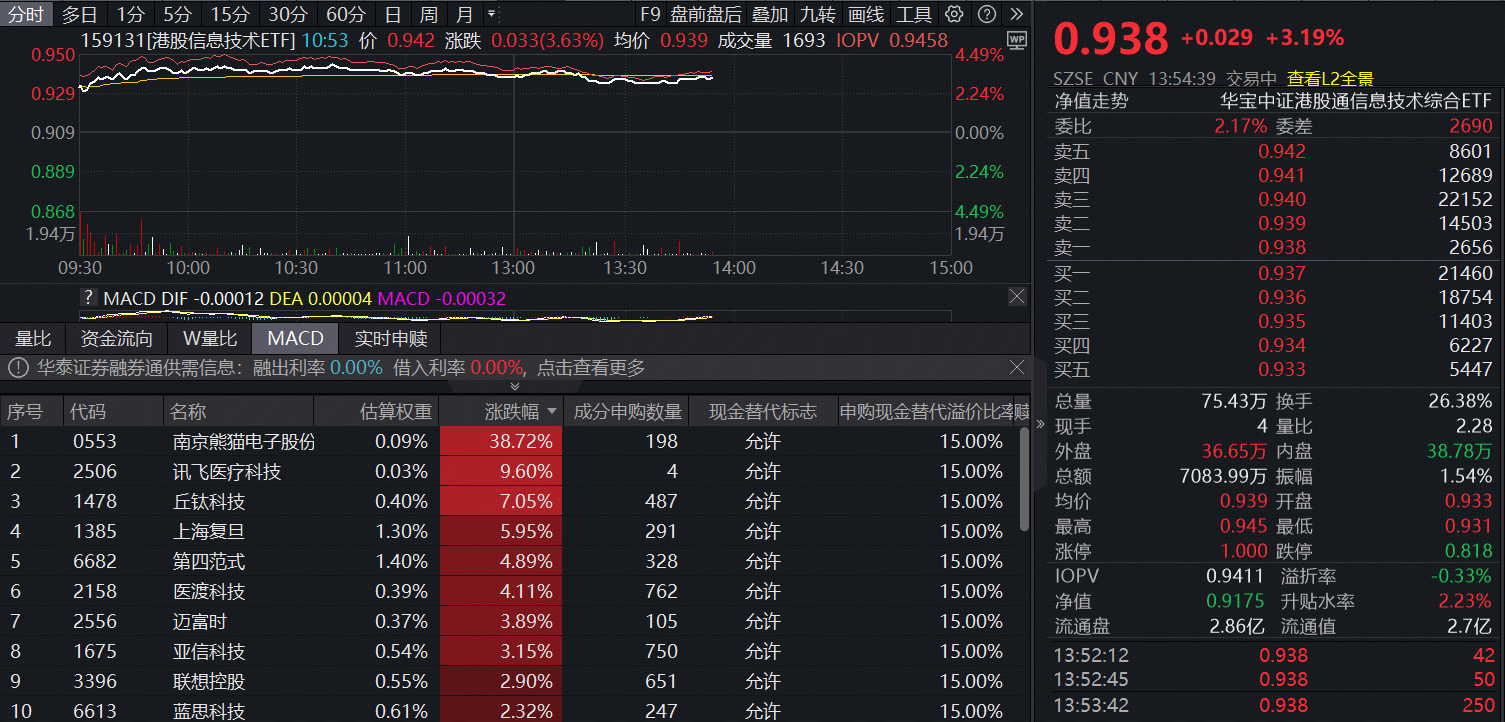This screenshot has height=722, width=1505.
Task: Close the MACD indicator sub-panel
Action: click(x=1016, y=297)
